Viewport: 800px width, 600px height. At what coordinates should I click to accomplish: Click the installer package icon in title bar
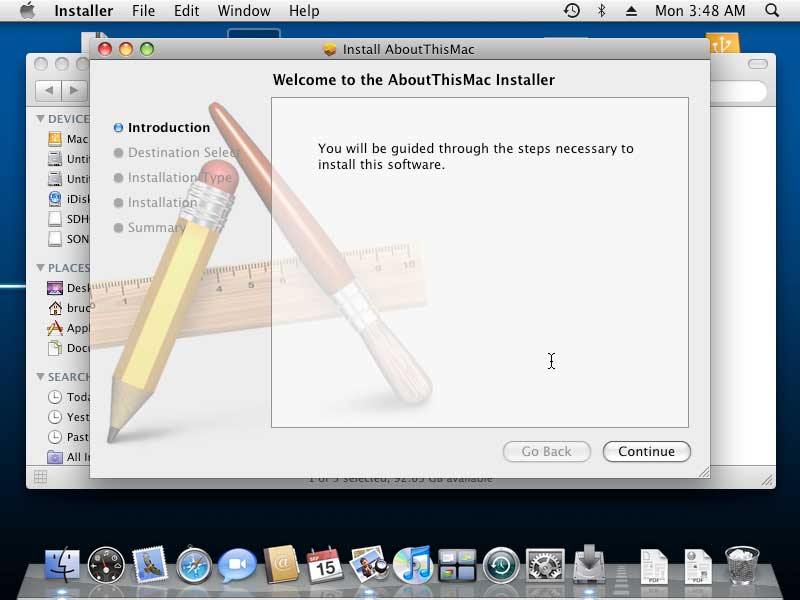click(330, 49)
